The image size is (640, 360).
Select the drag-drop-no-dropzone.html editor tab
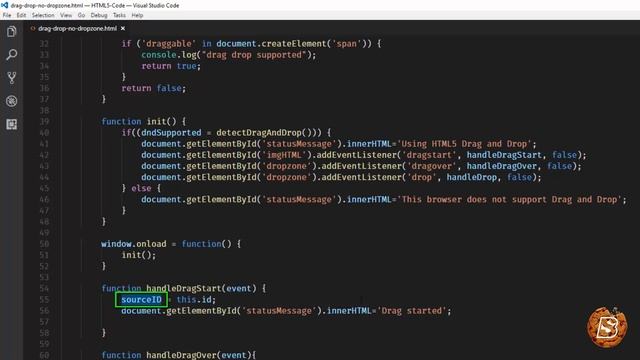point(77,29)
